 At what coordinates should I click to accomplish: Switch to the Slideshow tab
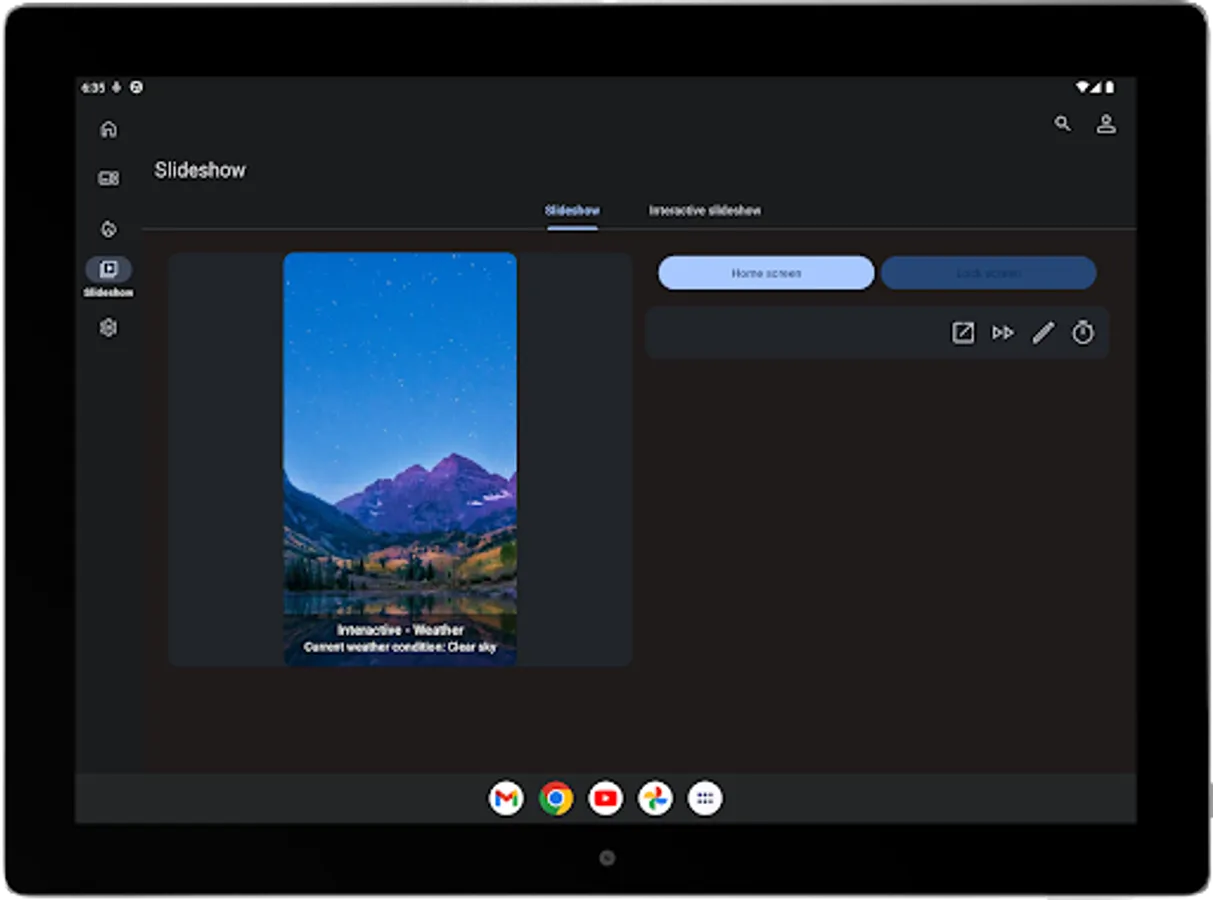point(572,211)
